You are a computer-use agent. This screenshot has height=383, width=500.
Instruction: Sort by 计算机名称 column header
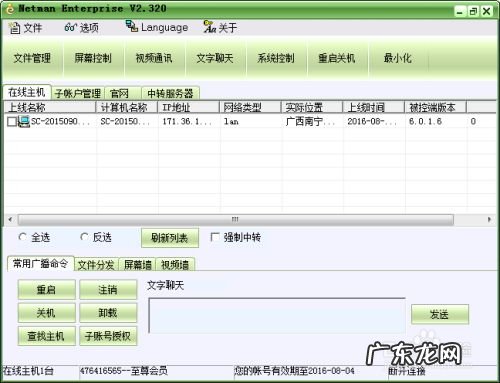coord(127,107)
